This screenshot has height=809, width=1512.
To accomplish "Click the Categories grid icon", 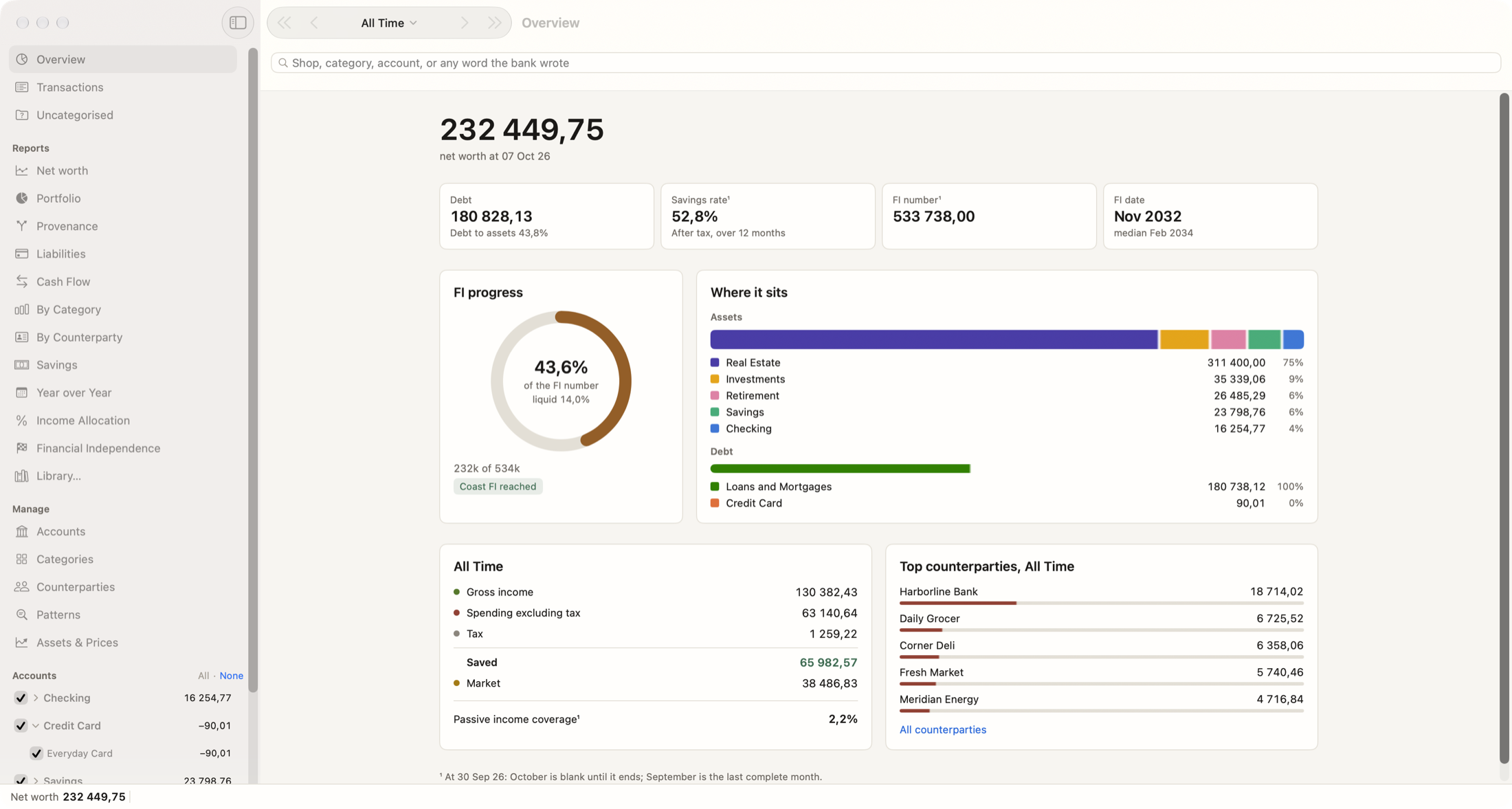I will pos(22,559).
